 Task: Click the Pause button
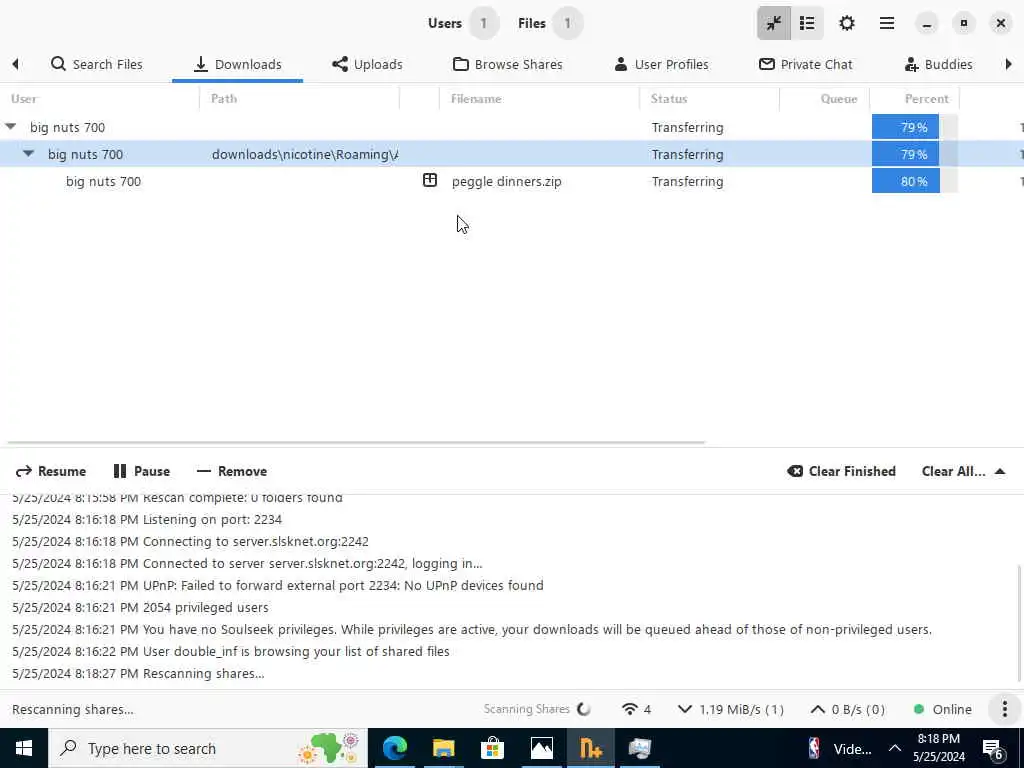pyautogui.click(x=142, y=472)
